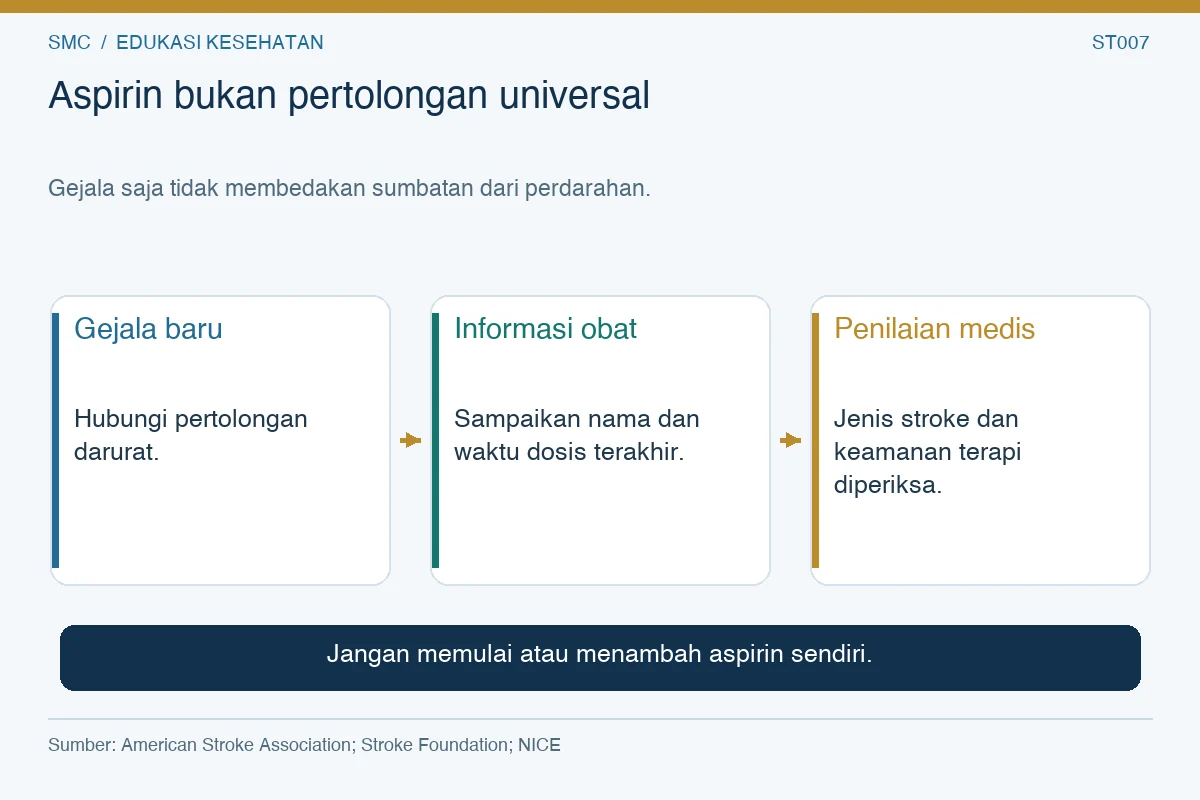Click 'Jenis stroke dan keamanan terapi diperiksa.'
This screenshot has width=1200, height=800.
coord(928,452)
